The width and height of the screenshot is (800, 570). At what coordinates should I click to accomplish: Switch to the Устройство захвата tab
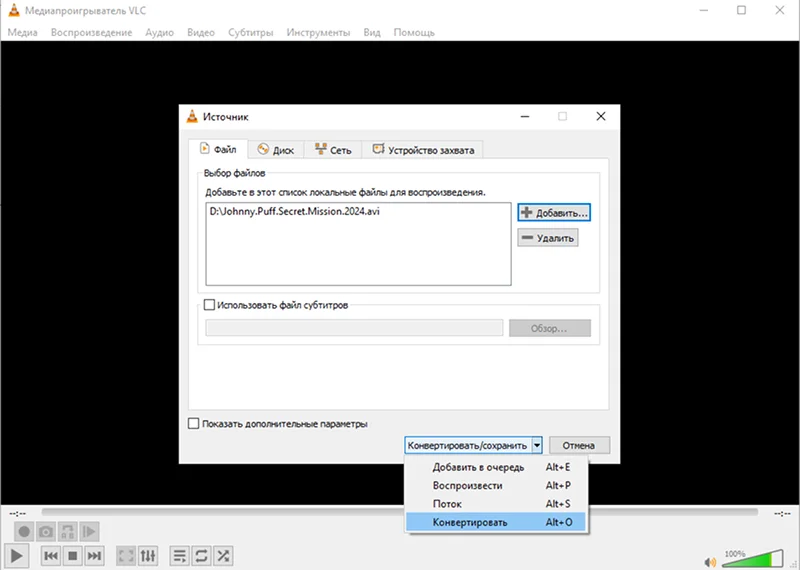tap(423, 150)
